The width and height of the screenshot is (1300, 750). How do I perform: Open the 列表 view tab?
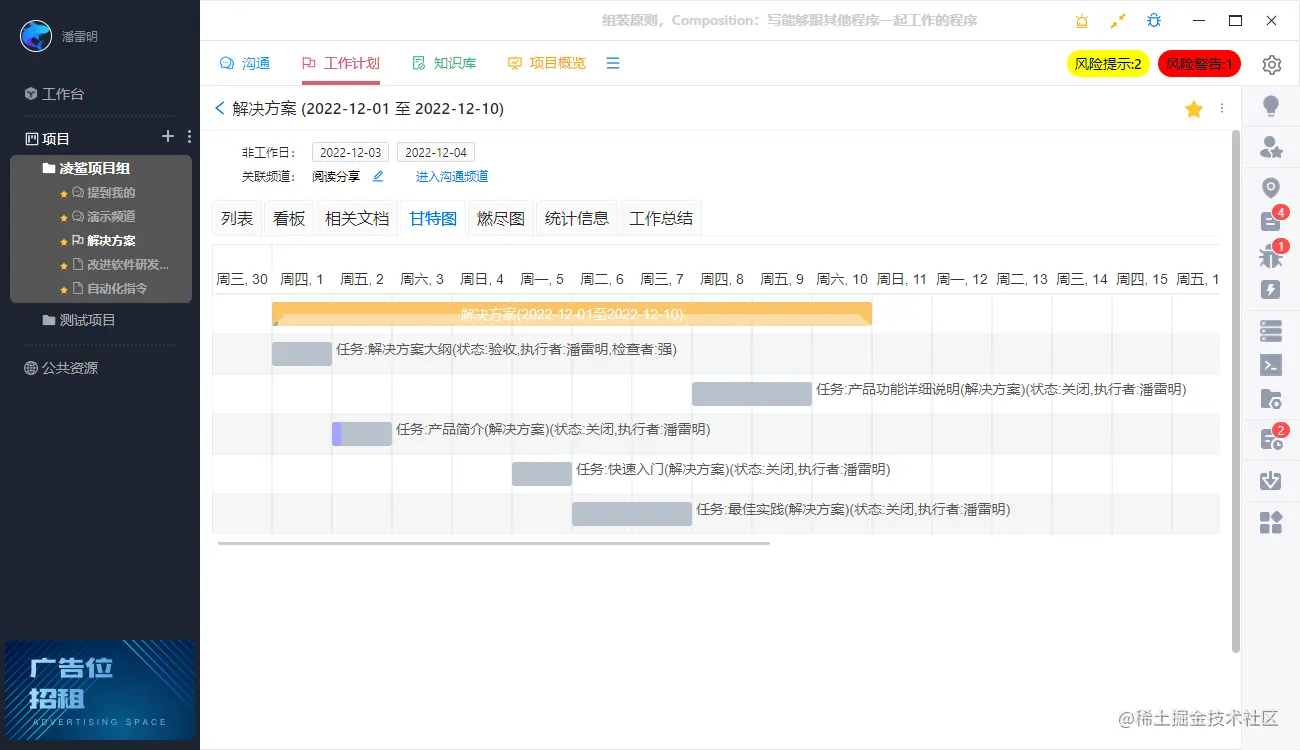point(237,218)
